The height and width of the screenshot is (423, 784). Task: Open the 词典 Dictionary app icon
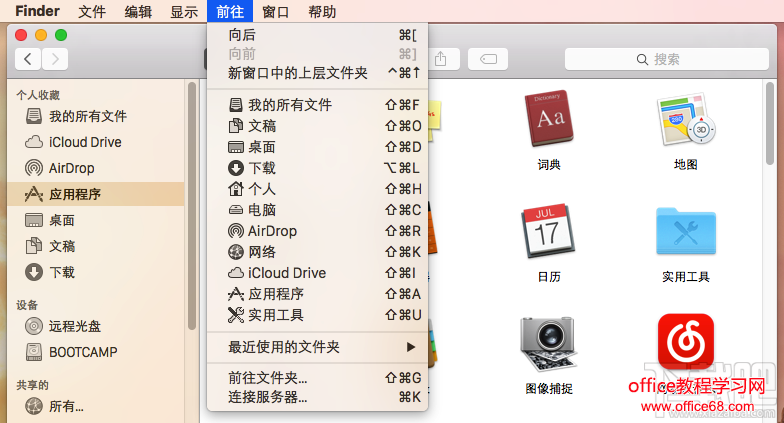(548, 120)
